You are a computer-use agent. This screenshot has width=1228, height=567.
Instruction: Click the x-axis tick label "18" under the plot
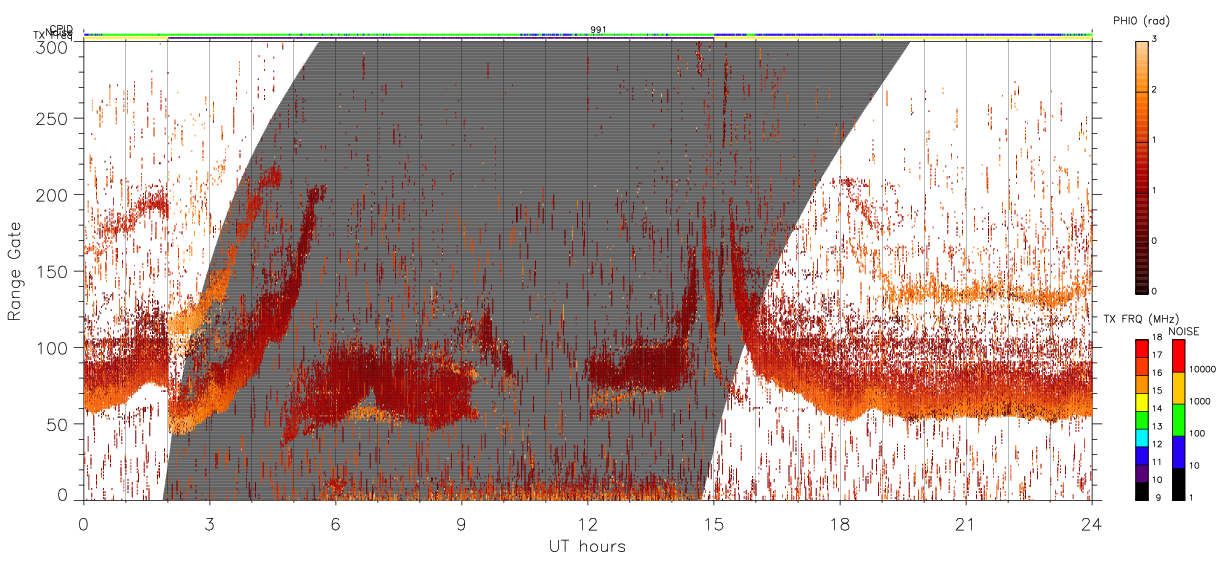pyautogui.click(x=840, y=523)
